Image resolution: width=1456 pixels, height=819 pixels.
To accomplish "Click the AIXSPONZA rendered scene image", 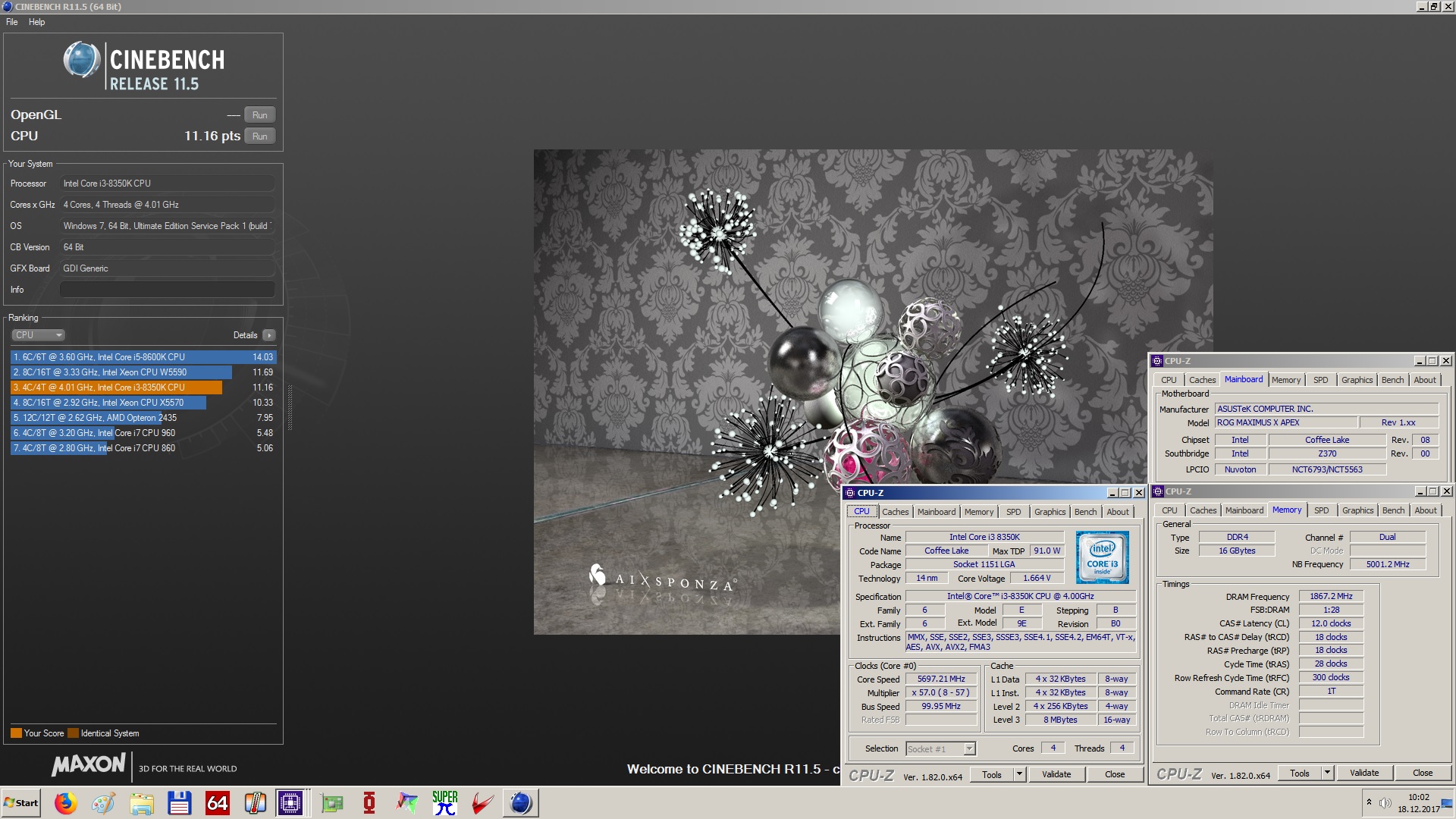I will tap(873, 391).
